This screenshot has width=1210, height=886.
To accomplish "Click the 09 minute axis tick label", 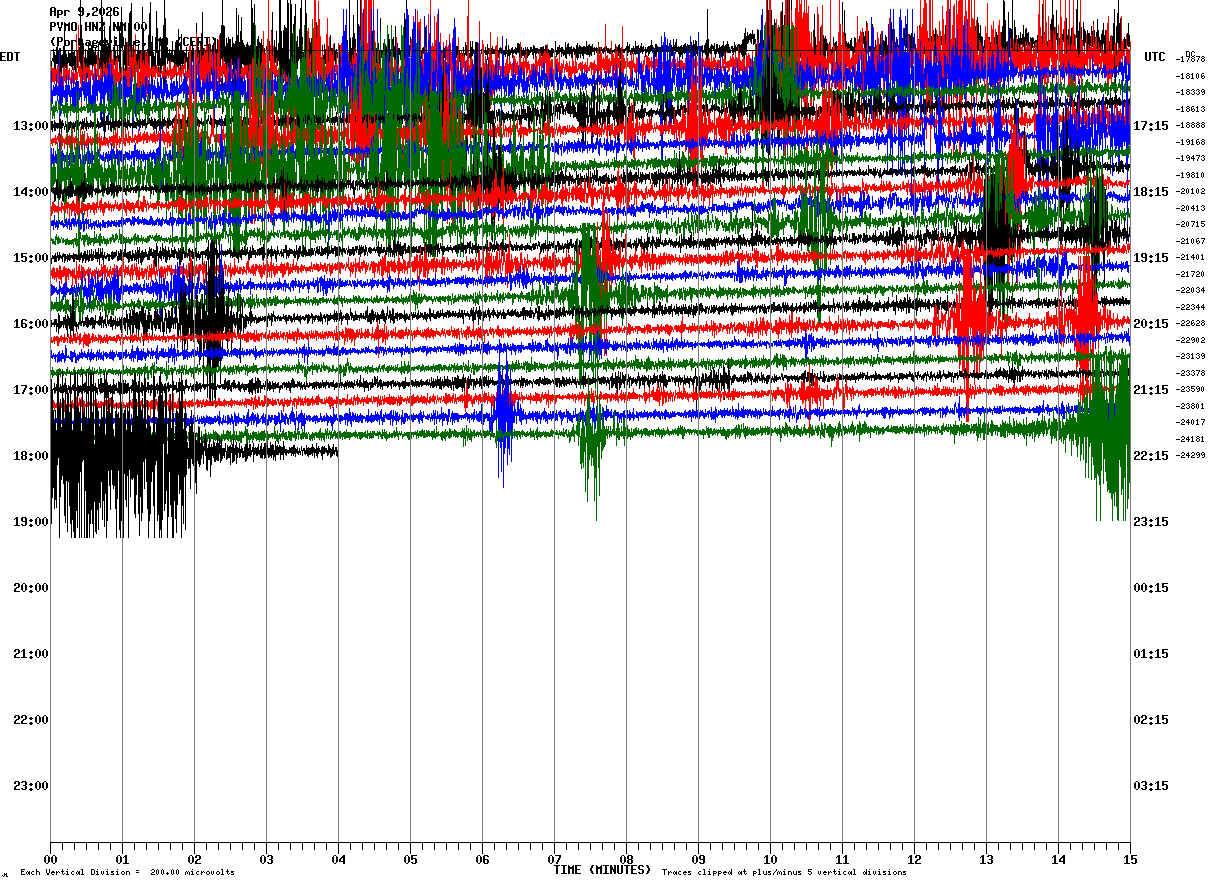I will (698, 859).
